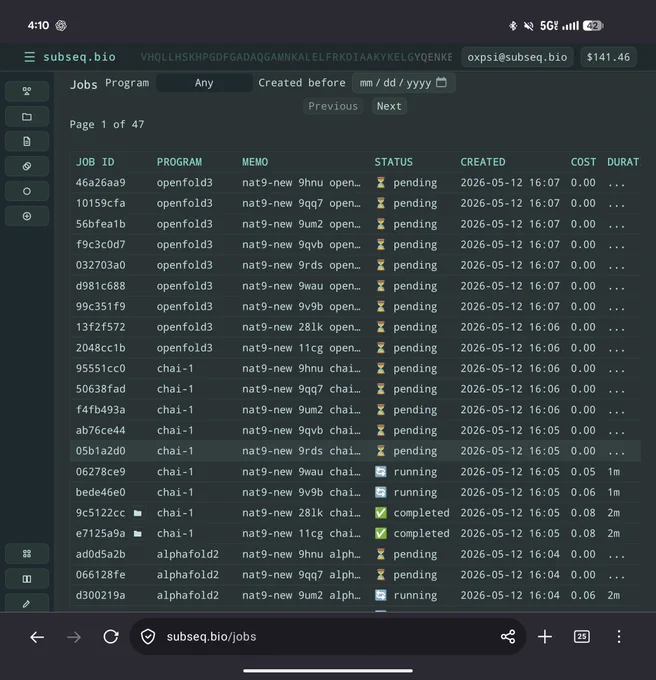Open job 10159cfa
The image size is (656, 680).
[356, 203]
